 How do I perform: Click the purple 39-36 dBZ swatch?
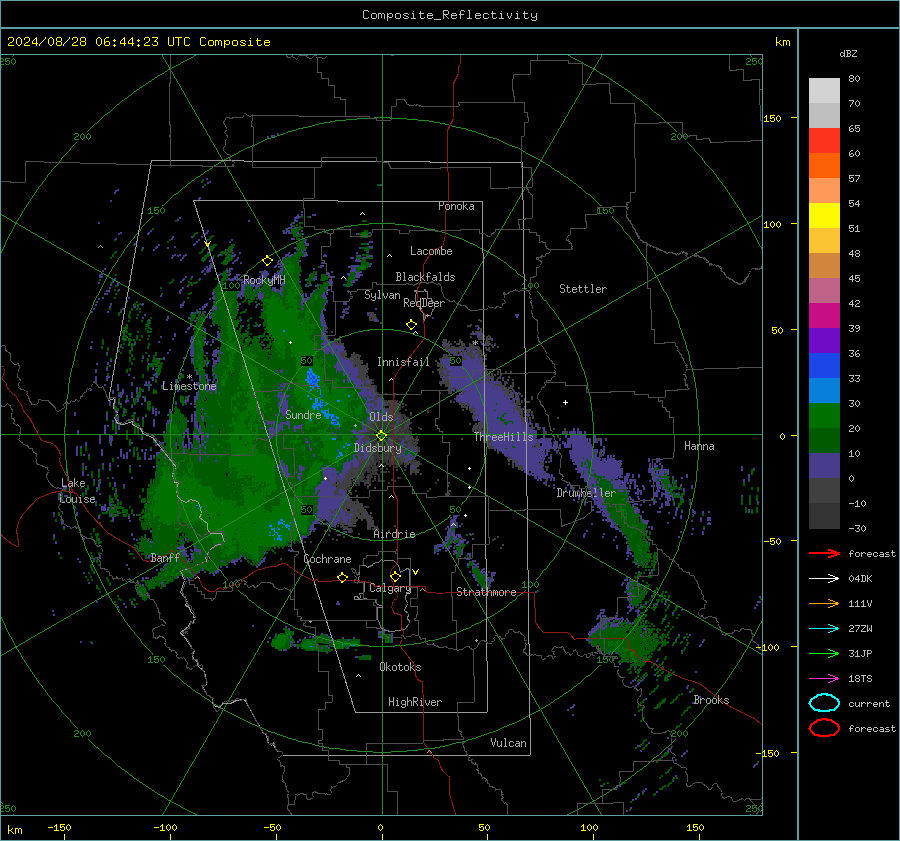(x=824, y=340)
